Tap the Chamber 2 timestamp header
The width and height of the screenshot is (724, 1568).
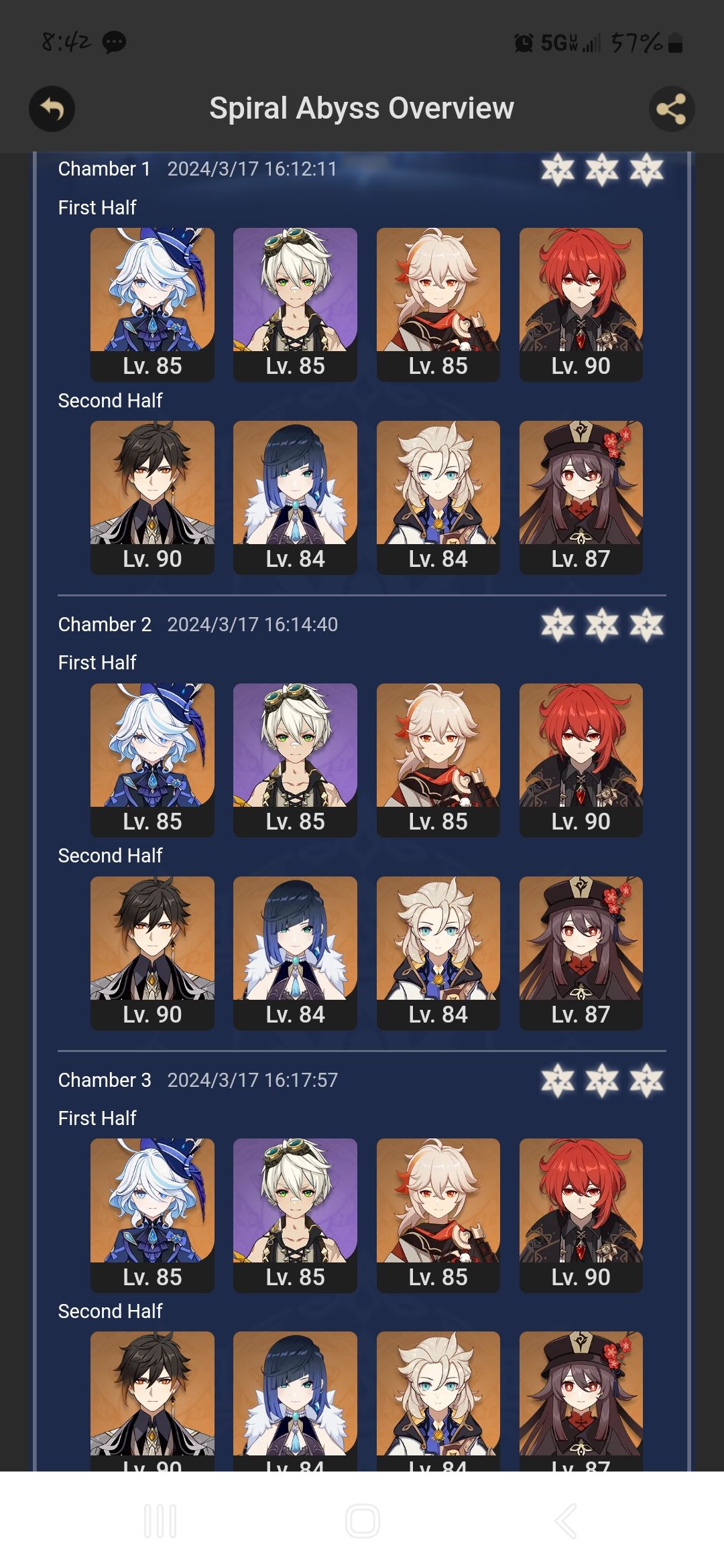tap(252, 625)
